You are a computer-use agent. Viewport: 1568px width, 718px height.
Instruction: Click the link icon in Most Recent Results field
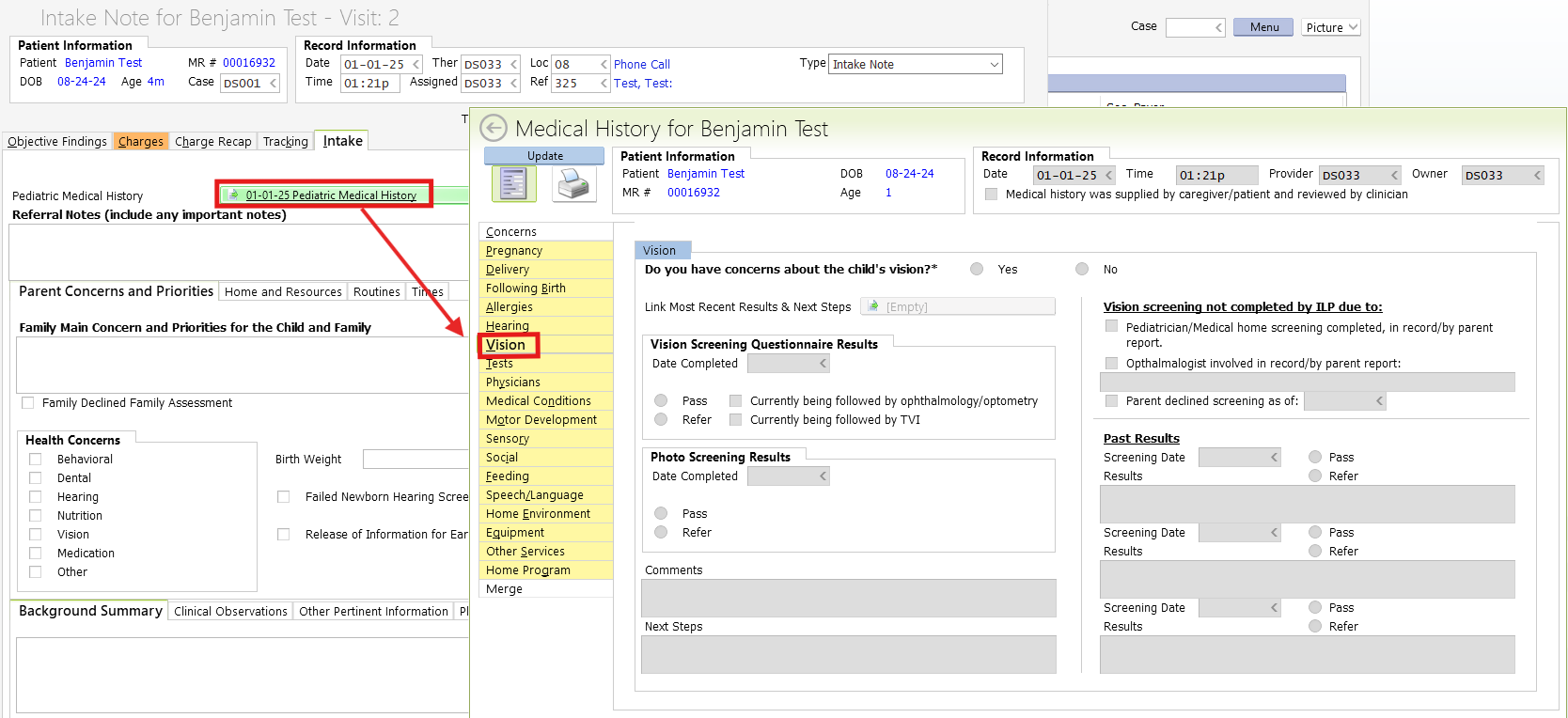pyautogui.click(x=873, y=306)
